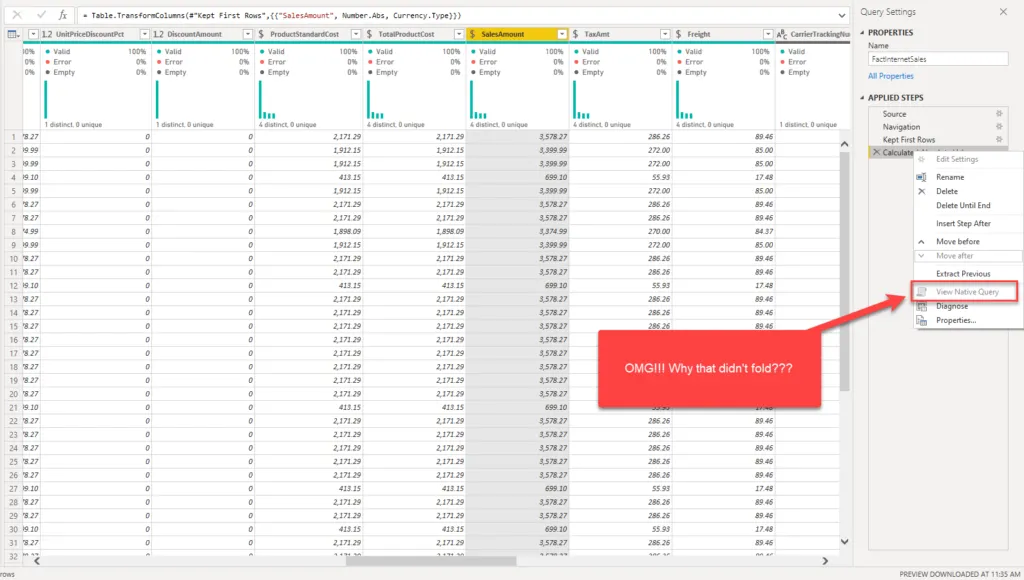Click the text type icon of CarrierTrackingNumber
Image resolution: width=1024 pixels, height=580 pixels.
[782, 34]
